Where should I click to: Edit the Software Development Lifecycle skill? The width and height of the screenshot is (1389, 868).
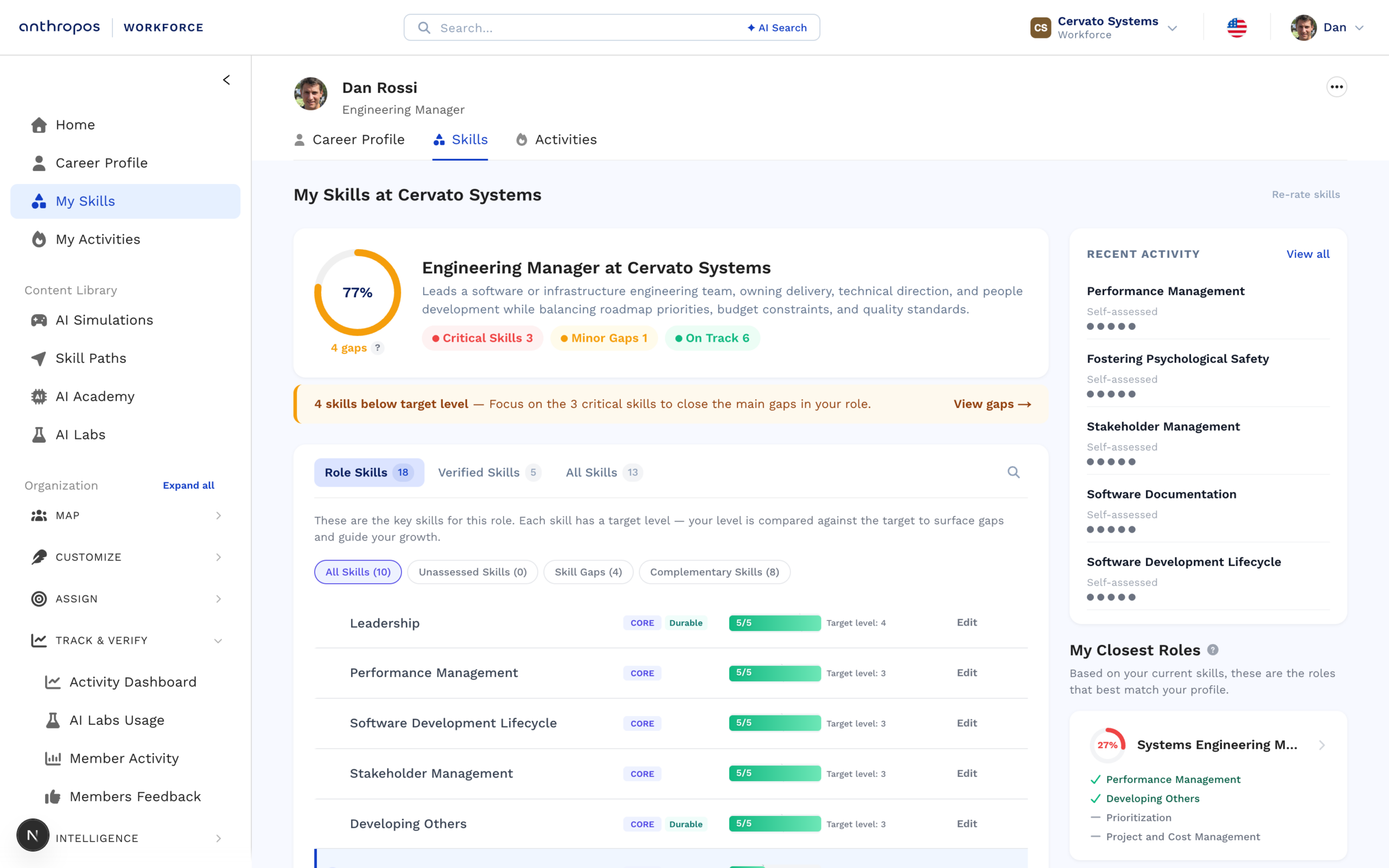(x=966, y=723)
